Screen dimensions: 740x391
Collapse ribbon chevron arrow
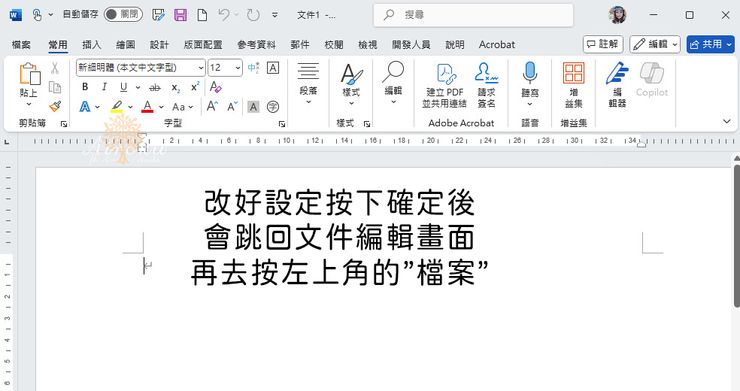tap(727, 121)
